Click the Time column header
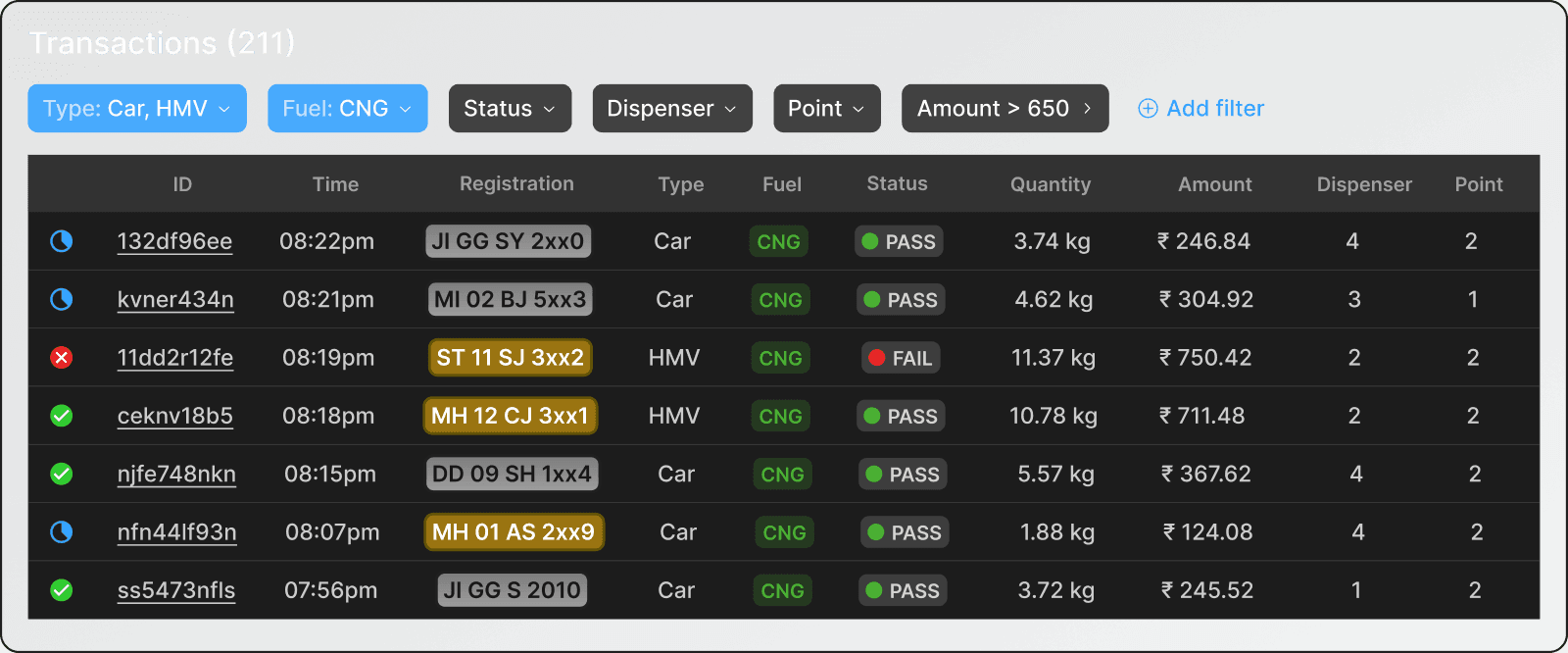 point(335,184)
